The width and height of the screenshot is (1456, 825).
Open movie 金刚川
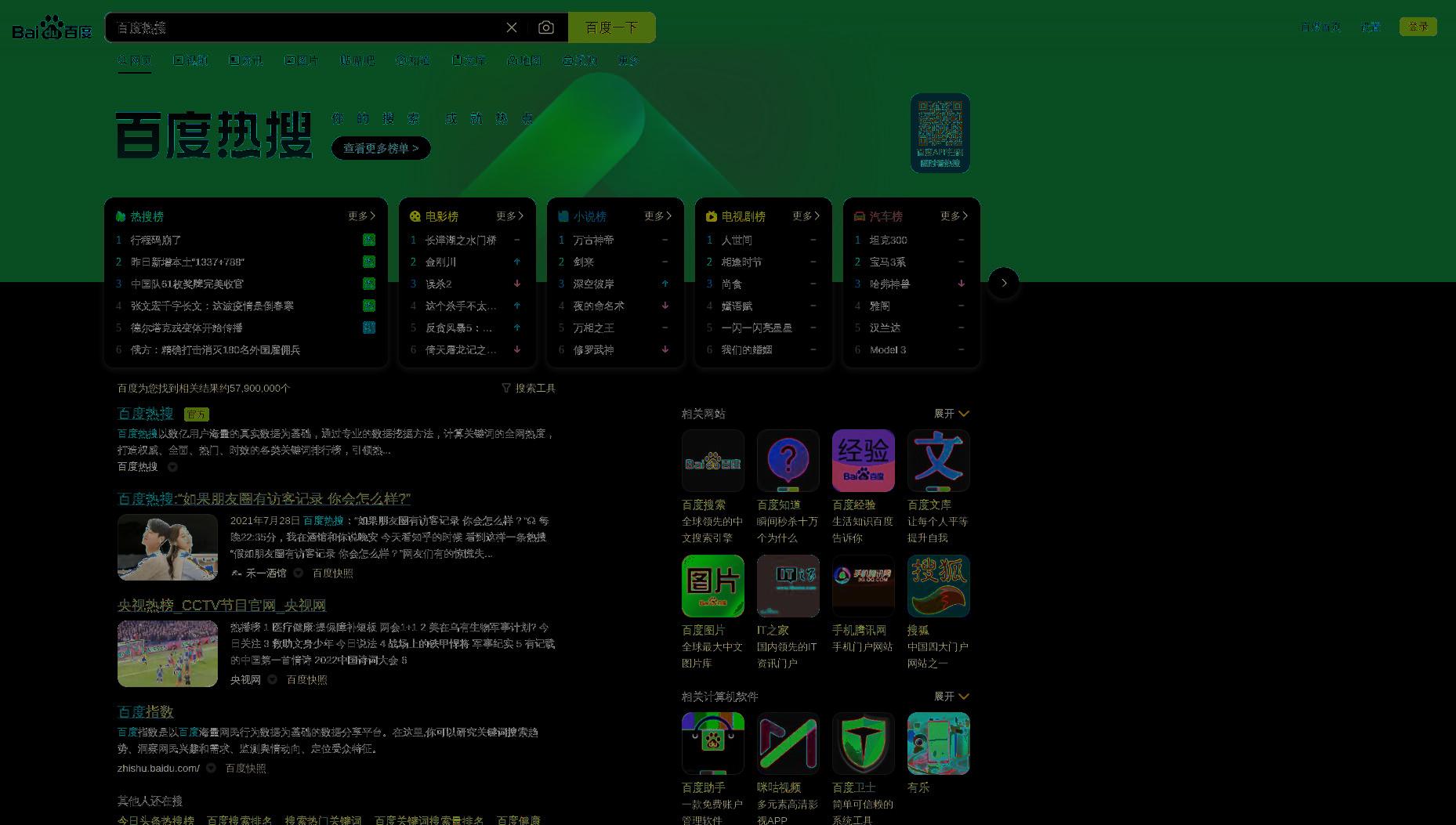click(440, 262)
